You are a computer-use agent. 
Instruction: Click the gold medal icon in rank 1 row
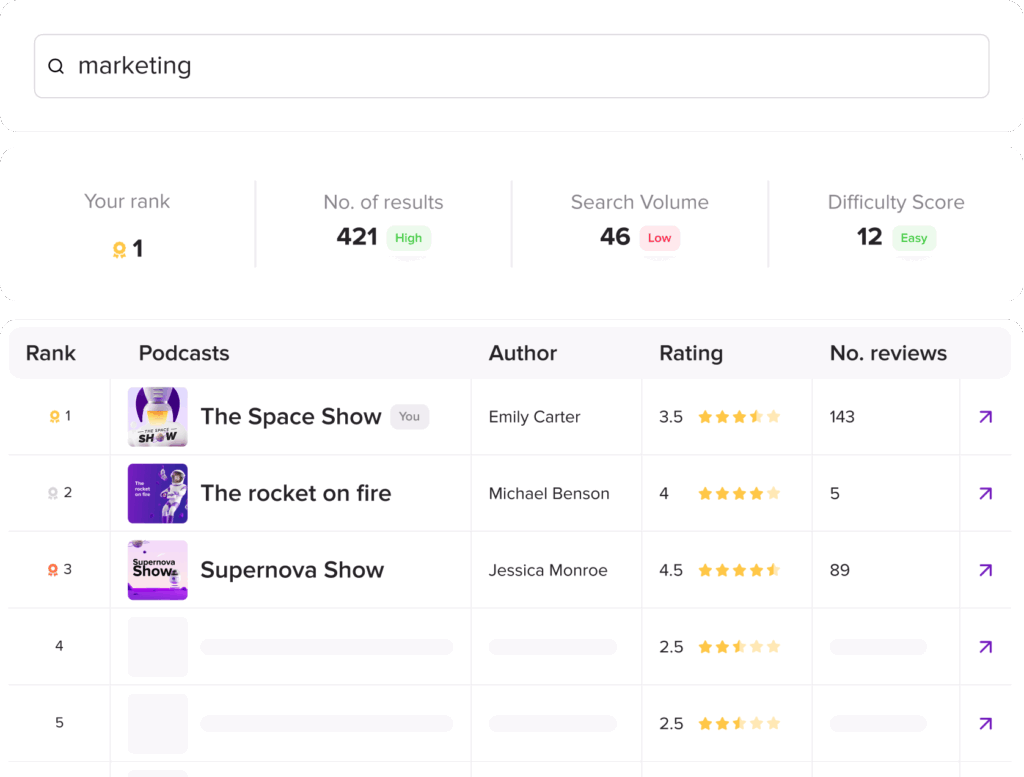[x=55, y=417]
